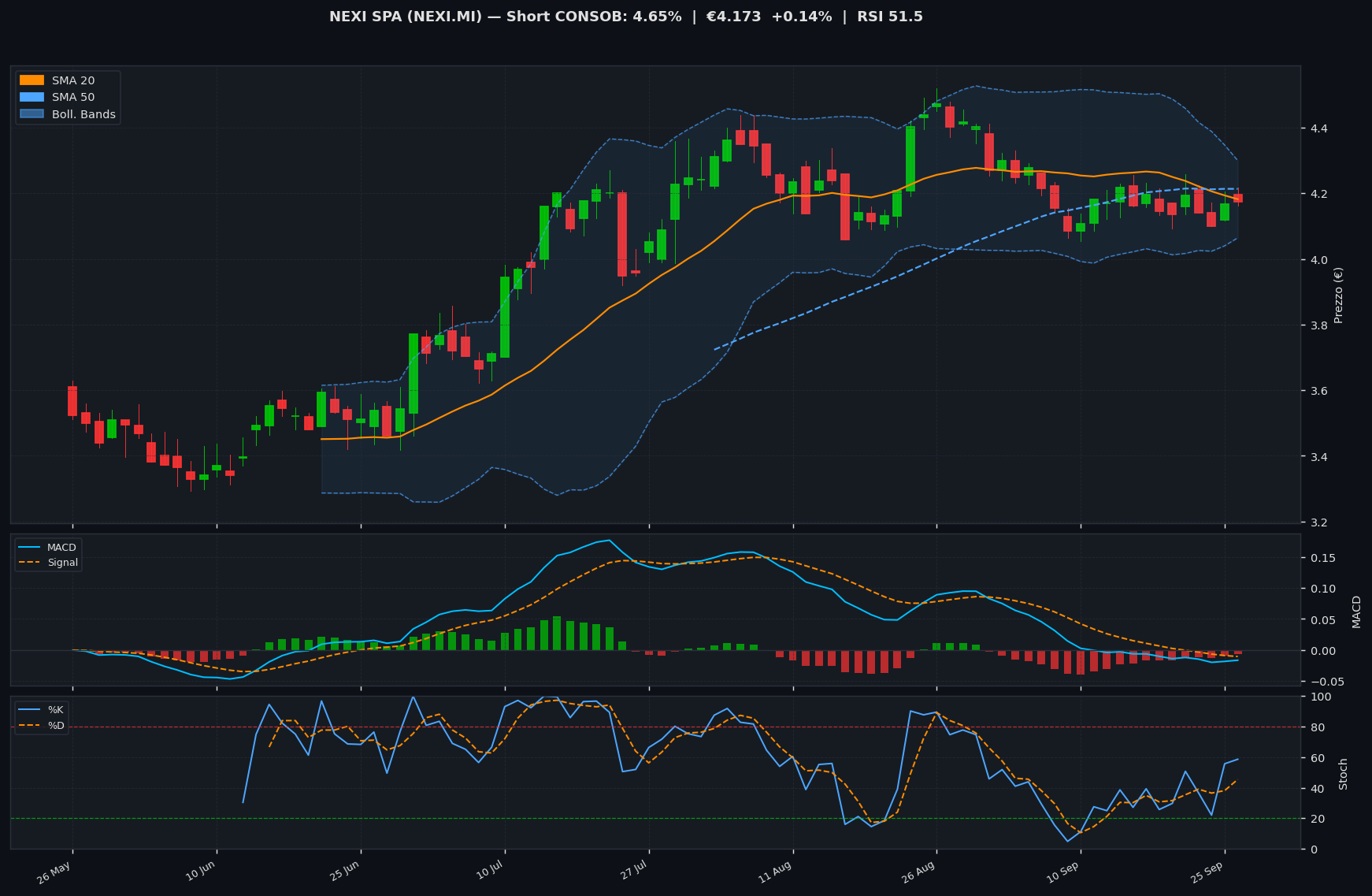1372x896 pixels.
Task: Select the 'Boll. Bands' legend label
Action: 83,114
